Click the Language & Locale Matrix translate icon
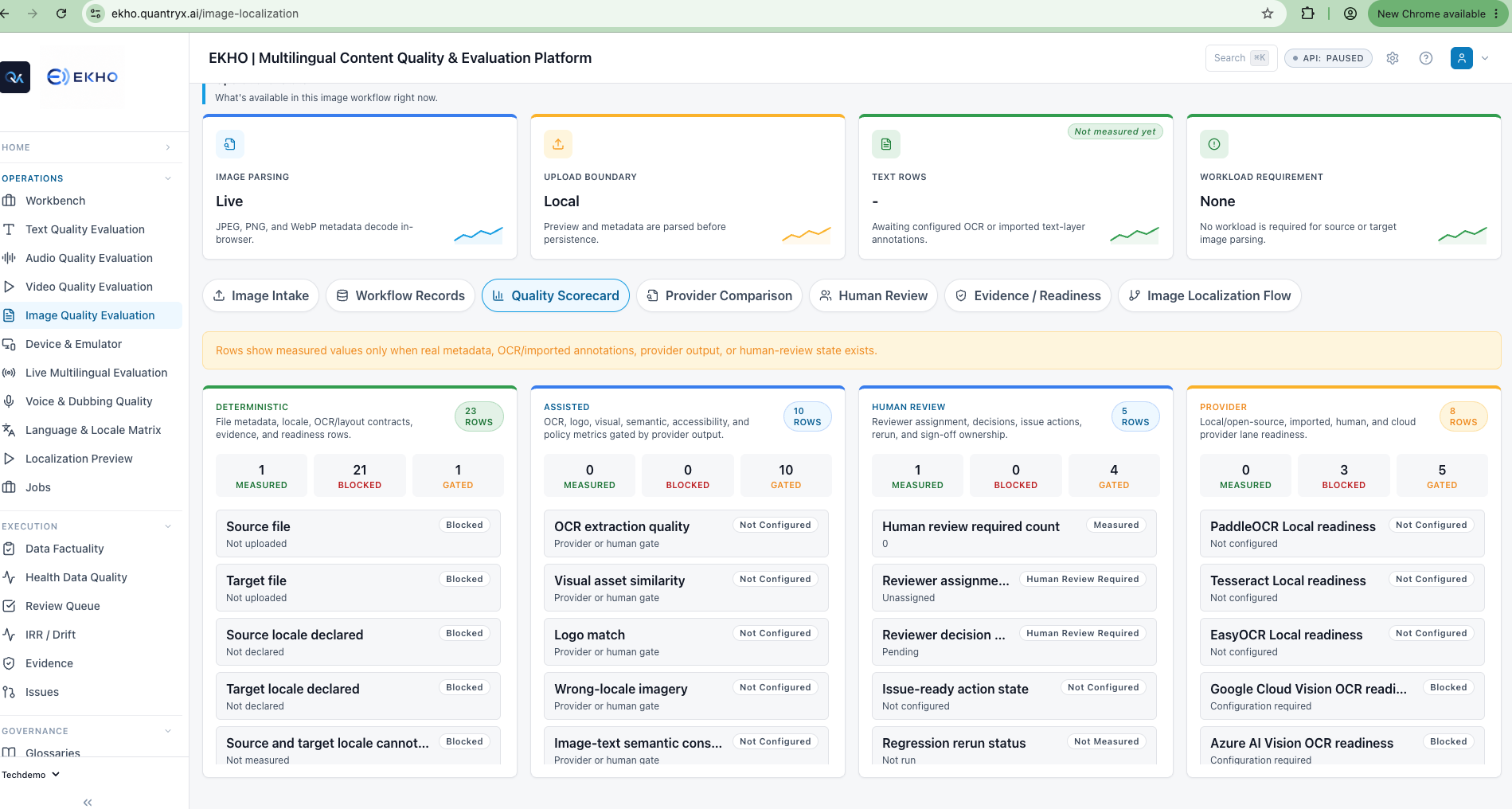Image resolution: width=1512 pixels, height=809 pixels. coord(9,430)
